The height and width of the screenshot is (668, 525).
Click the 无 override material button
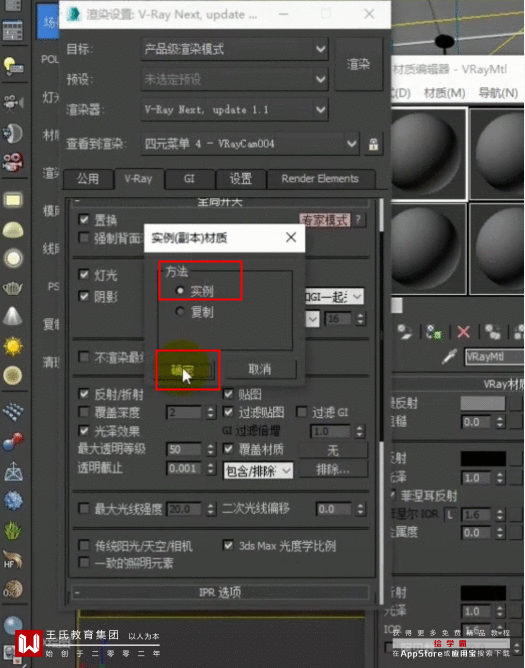333,450
